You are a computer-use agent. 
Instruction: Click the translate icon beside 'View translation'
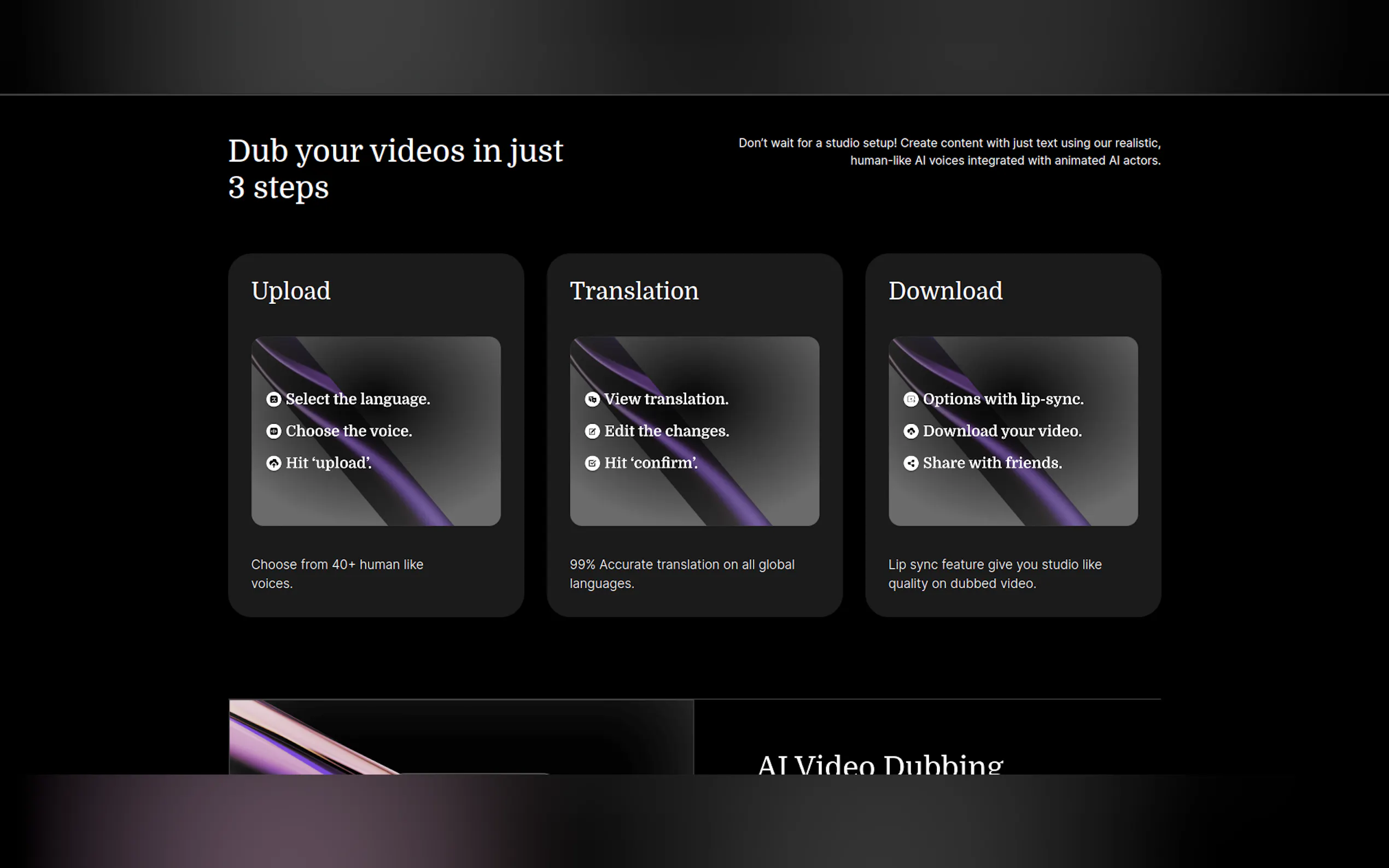[592, 400]
